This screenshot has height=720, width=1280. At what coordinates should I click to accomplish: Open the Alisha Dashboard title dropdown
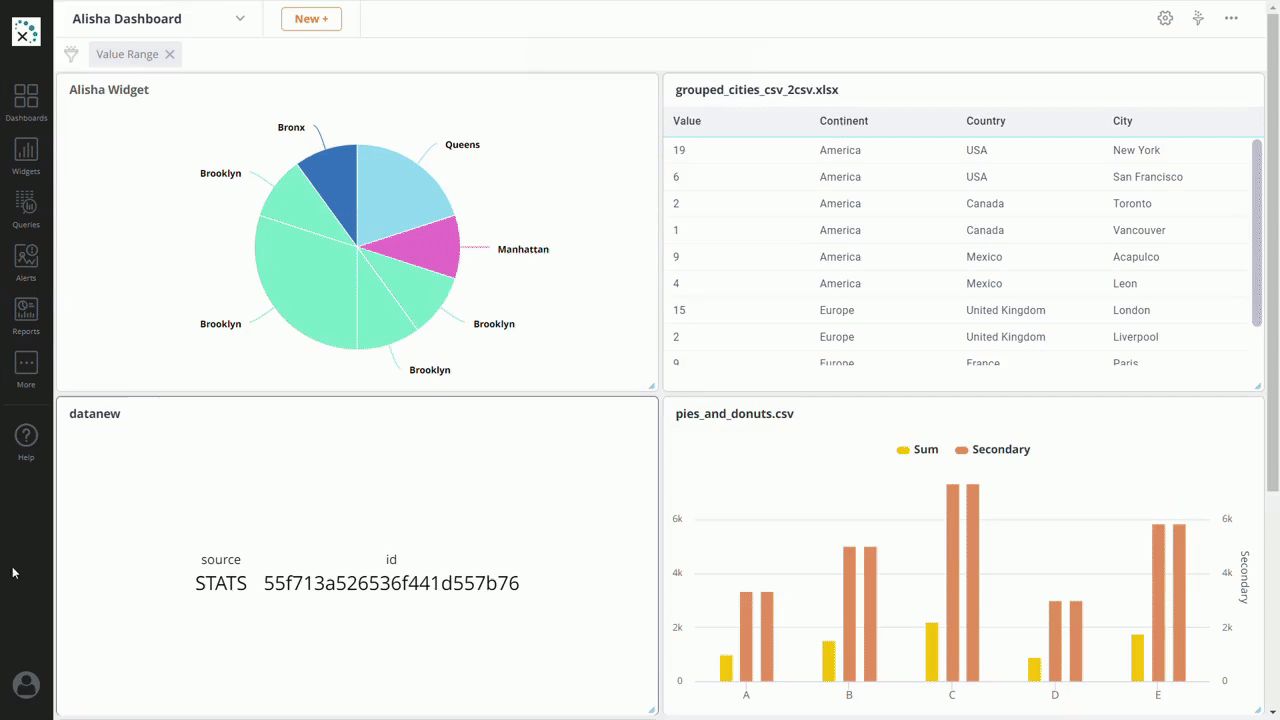point(239,18)
